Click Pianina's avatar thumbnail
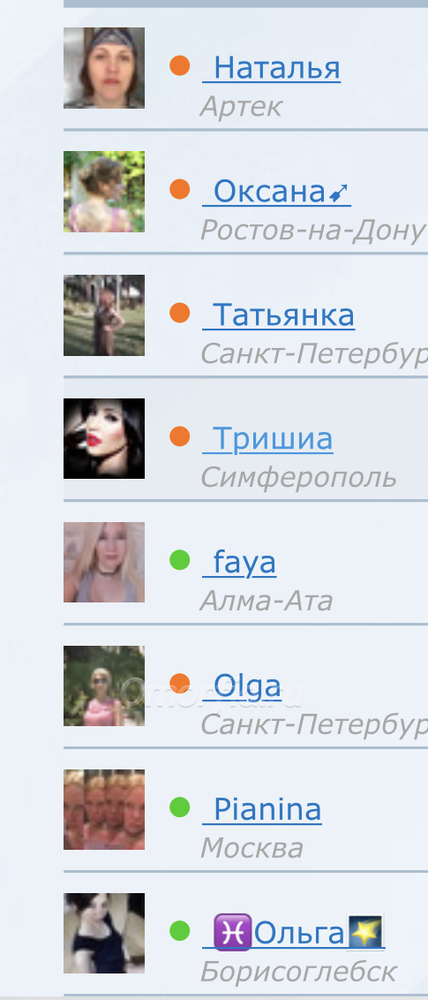Viewport: 428px width, 1000px height. pos(104,810)
